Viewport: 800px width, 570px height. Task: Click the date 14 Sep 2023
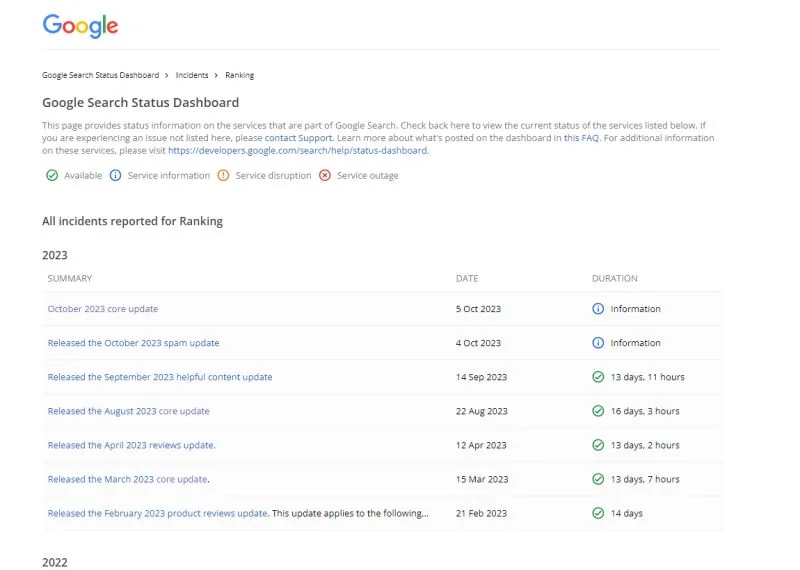tap(481, 377)
